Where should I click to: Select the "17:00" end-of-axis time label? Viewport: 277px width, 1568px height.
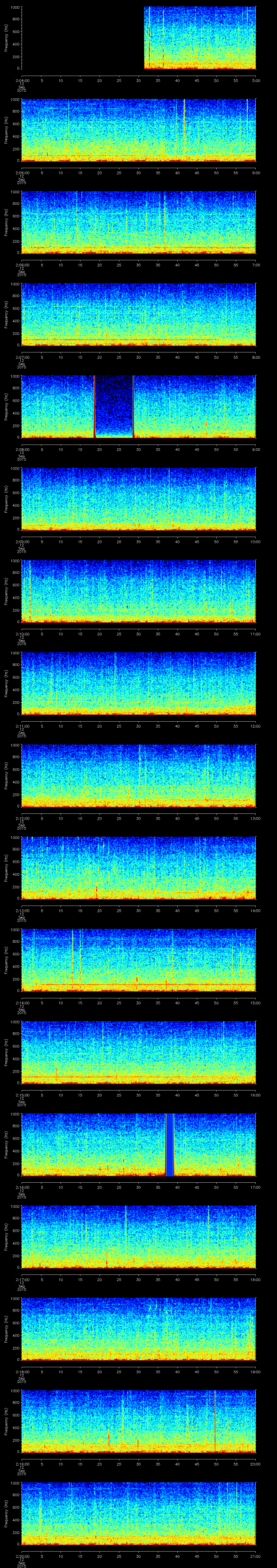[x=255, y=1187]
